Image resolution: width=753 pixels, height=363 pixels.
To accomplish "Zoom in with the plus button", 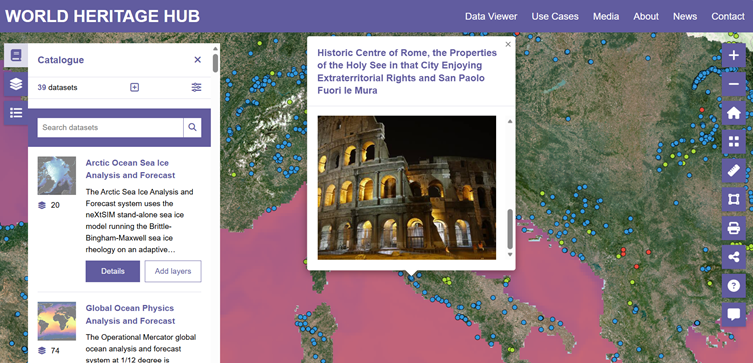I will point(733,55).
